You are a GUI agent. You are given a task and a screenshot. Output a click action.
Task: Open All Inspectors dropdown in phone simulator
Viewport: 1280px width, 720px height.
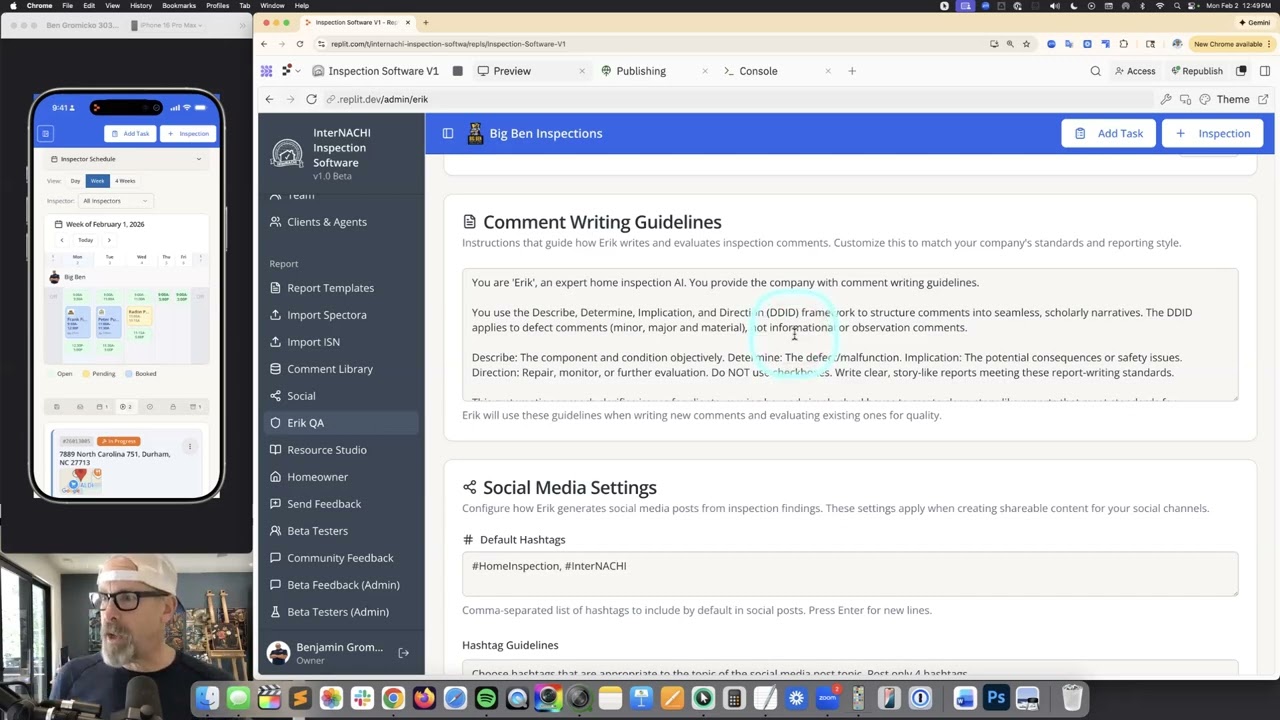[x=115, y=201]
